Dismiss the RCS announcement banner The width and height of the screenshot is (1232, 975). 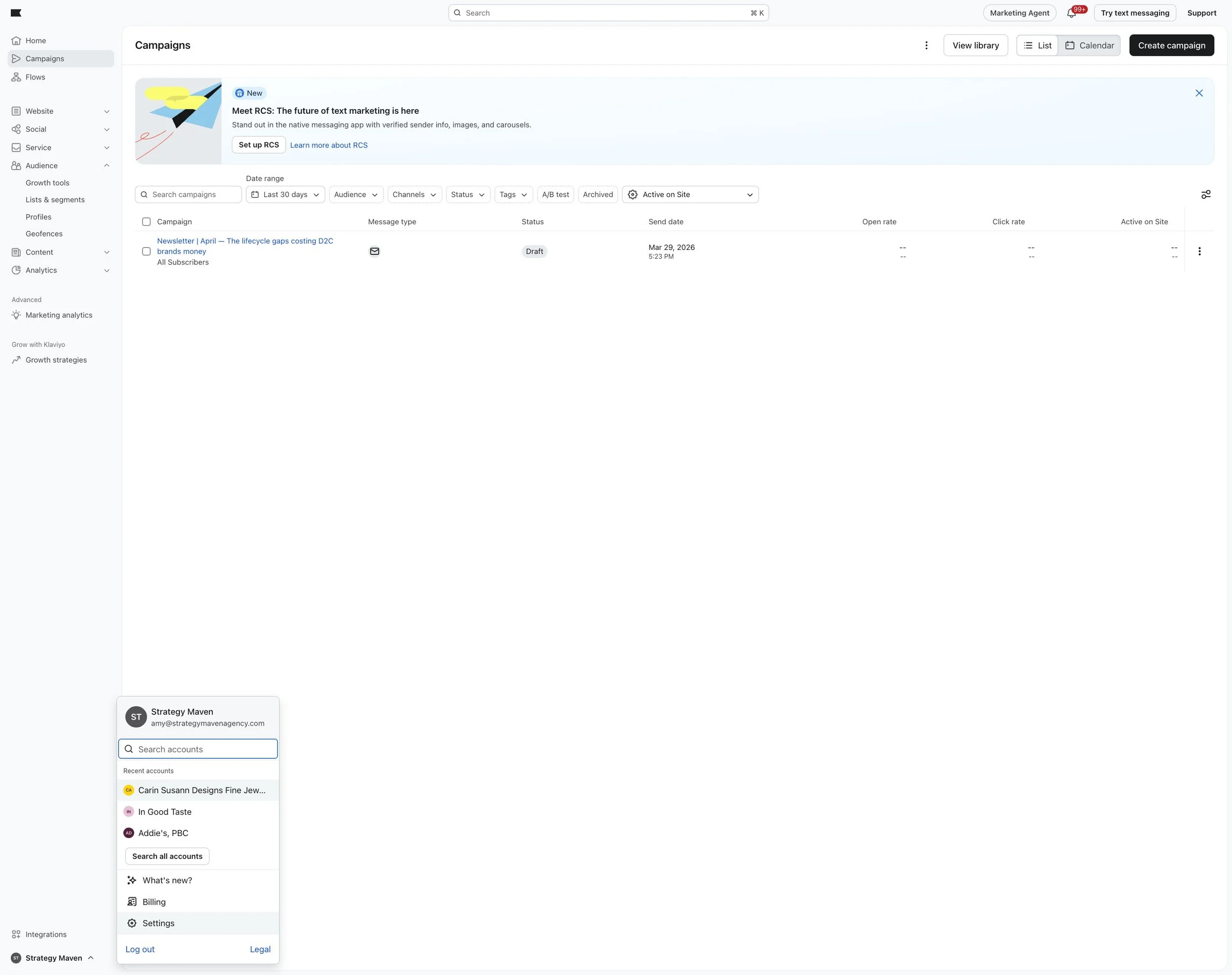(1199, 93)
